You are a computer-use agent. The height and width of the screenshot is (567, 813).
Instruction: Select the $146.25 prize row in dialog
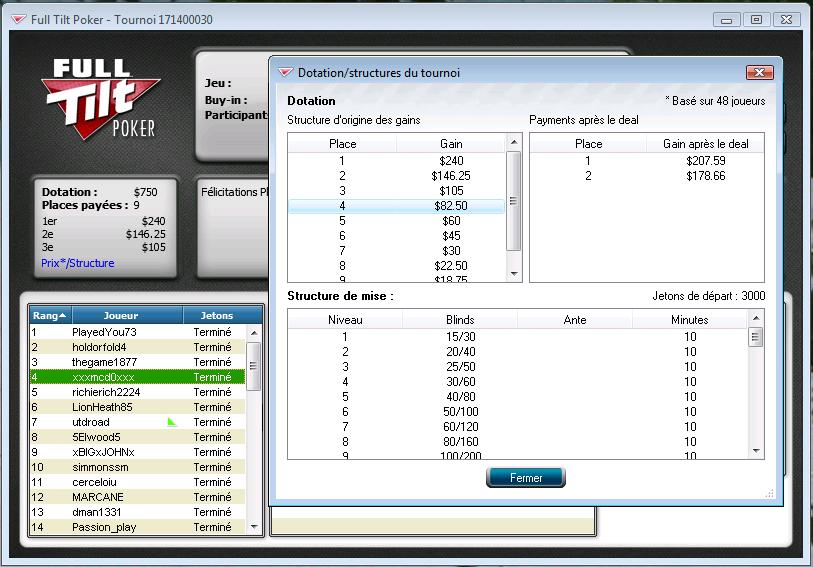pyautogui.click(x=397, y=176)
